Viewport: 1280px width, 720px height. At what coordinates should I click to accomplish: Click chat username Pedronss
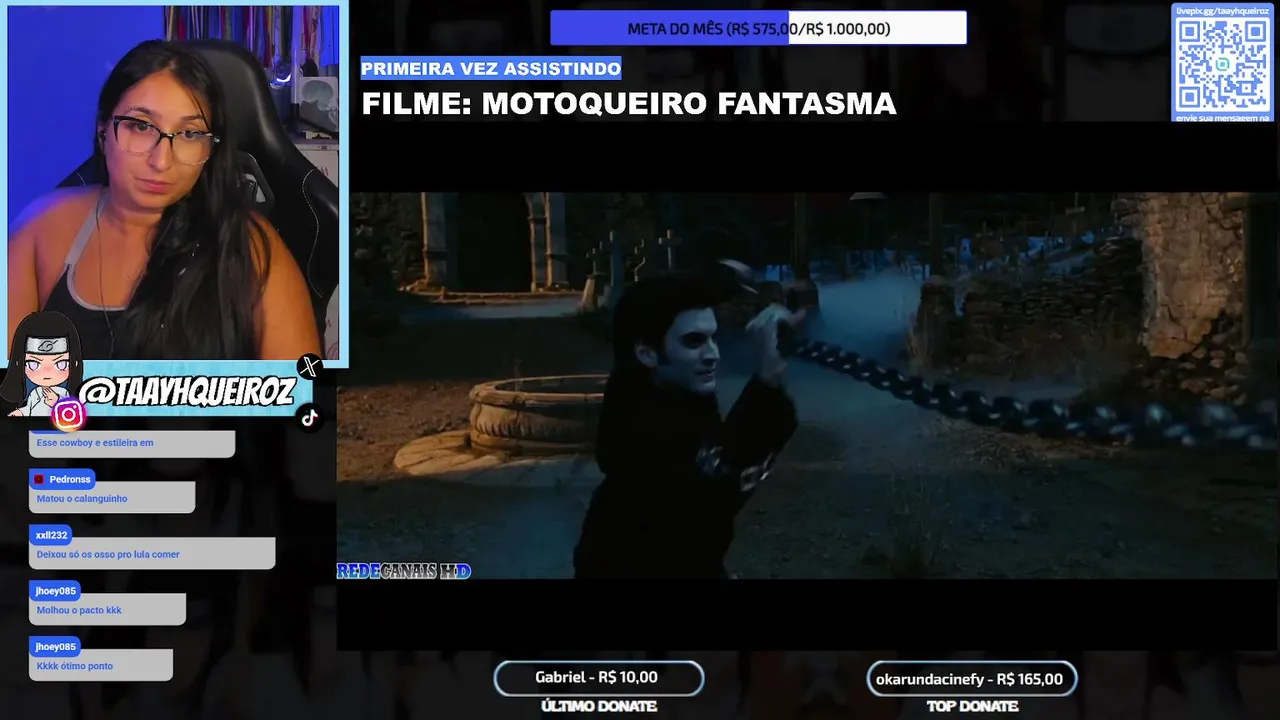pyautogui.click(x=70, y=479)
